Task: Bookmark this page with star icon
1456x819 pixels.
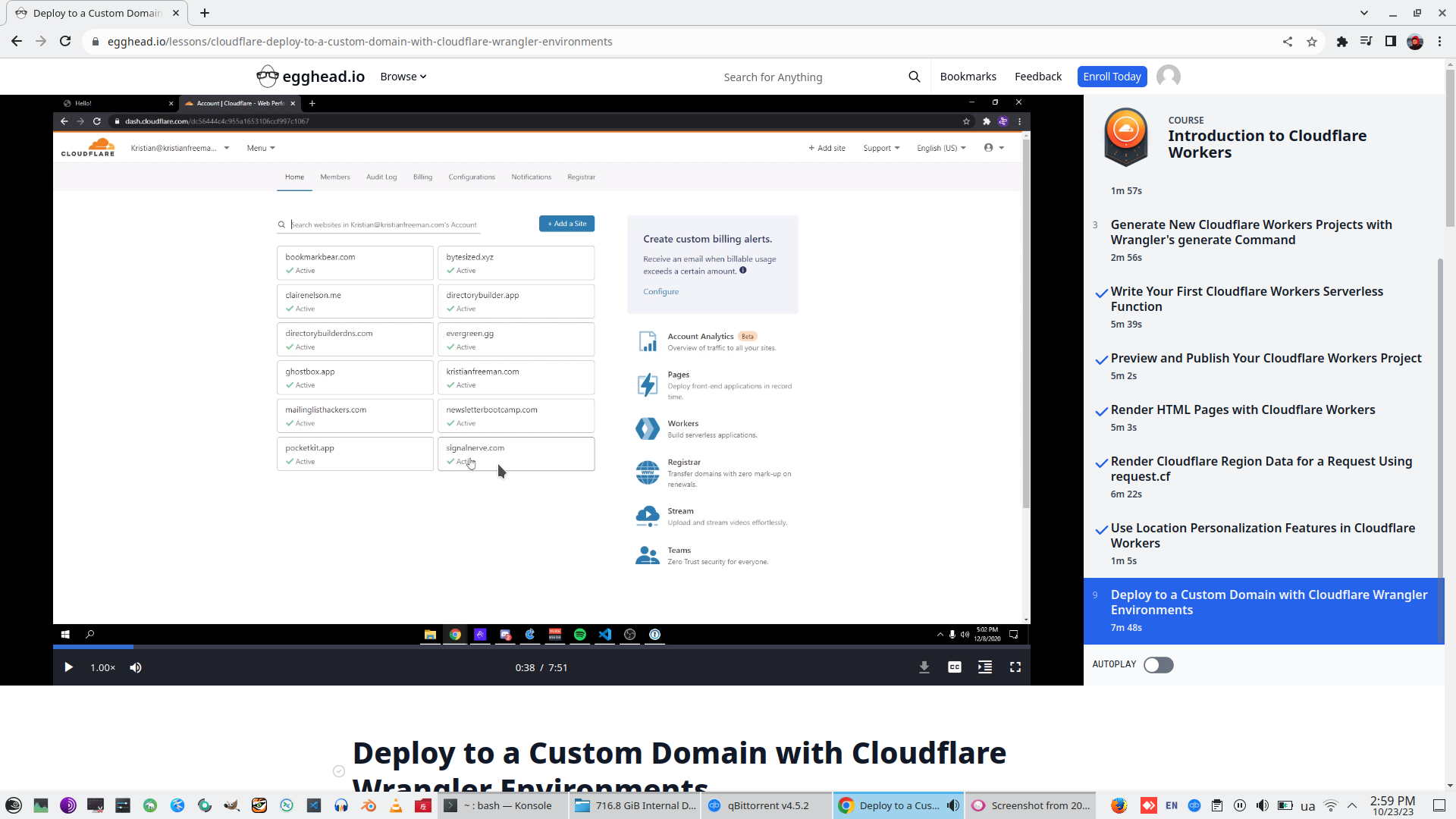Action: click(x=1312, y=42)
